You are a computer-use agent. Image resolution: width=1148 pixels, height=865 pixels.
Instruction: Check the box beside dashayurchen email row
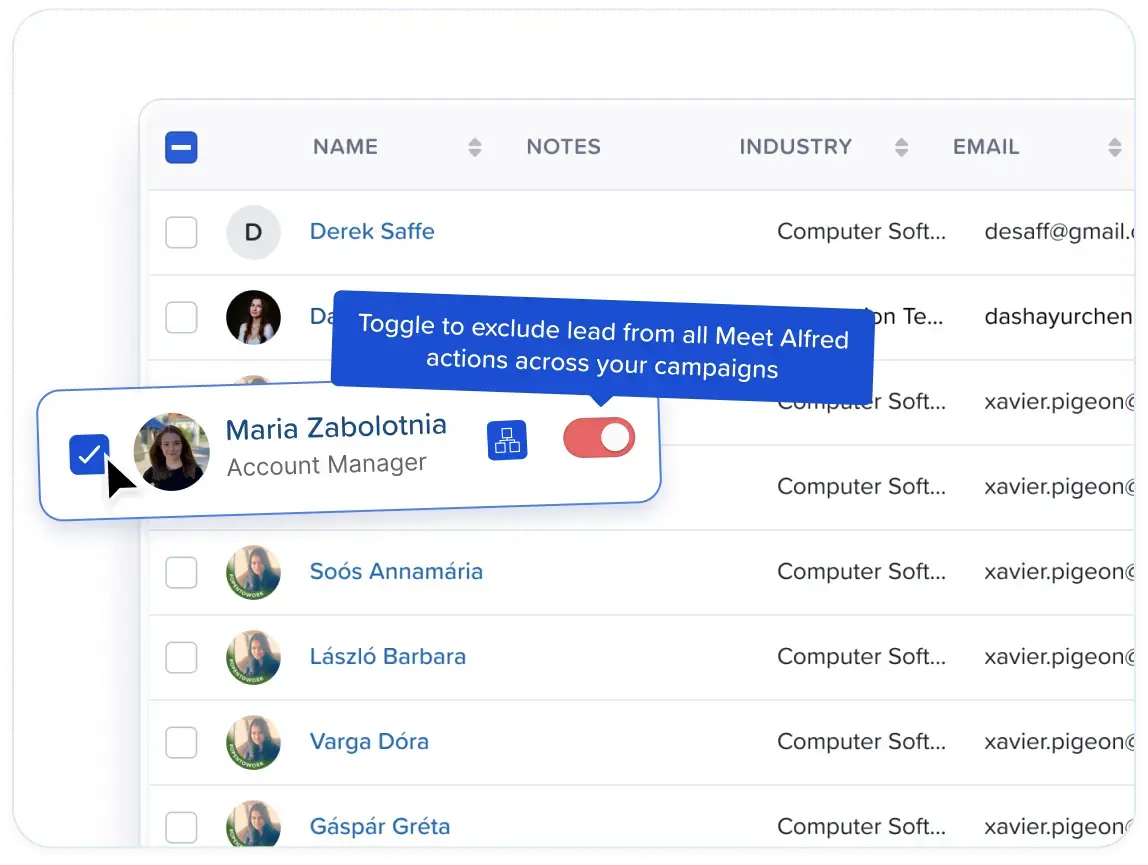point(181,317)
